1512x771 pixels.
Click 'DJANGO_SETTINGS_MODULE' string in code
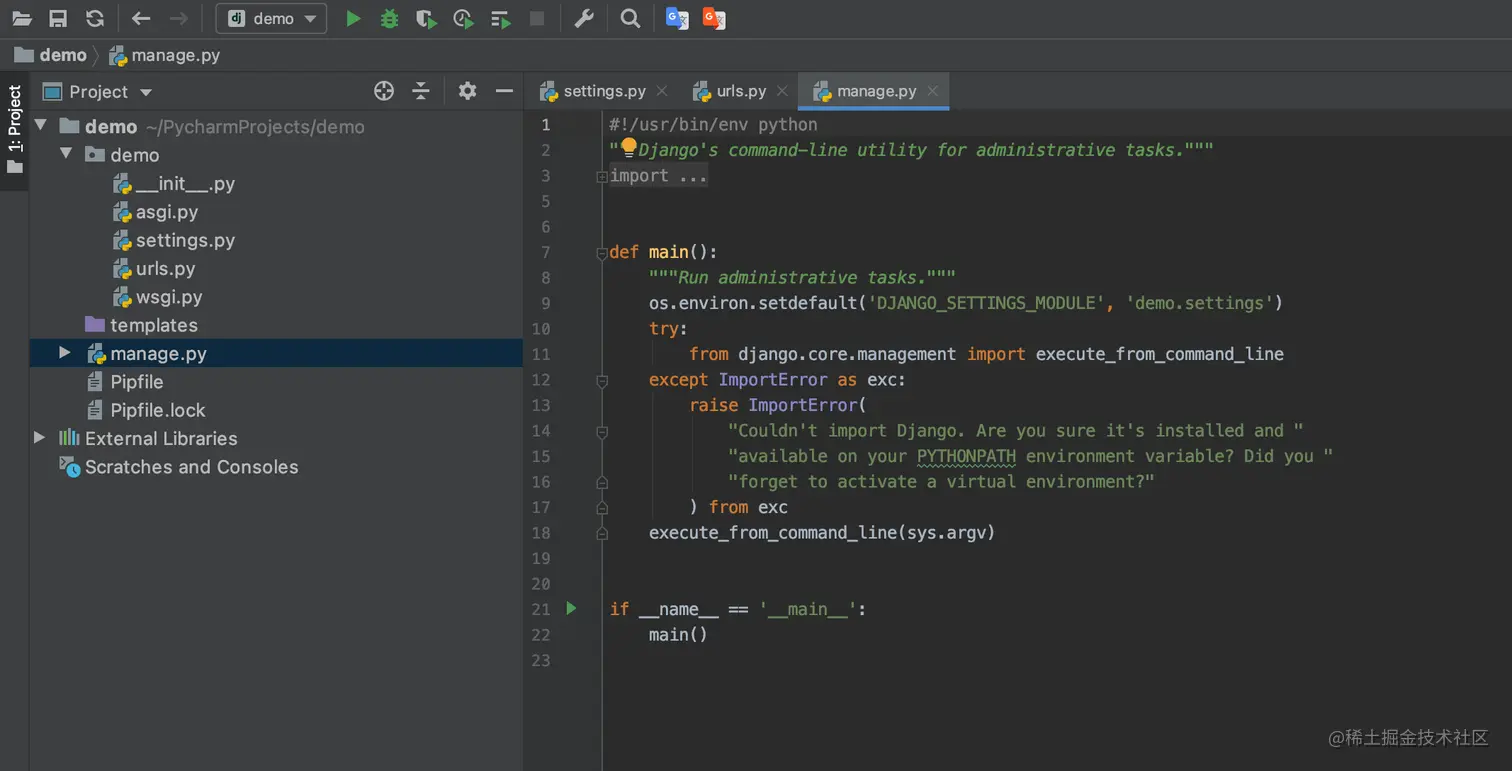(986, 303)
